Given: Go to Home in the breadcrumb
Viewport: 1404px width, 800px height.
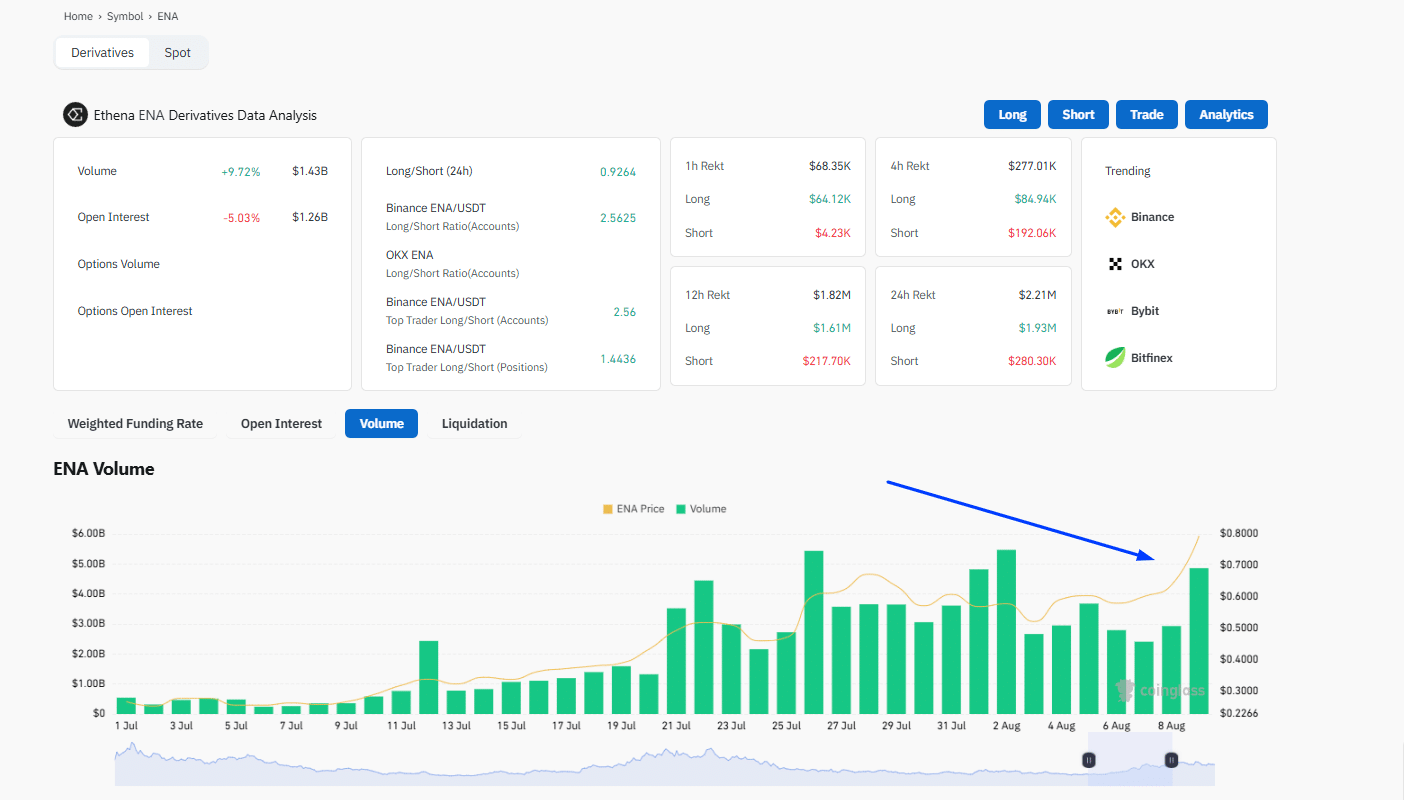Looking at the screenshot, I should tap(78, 17).
